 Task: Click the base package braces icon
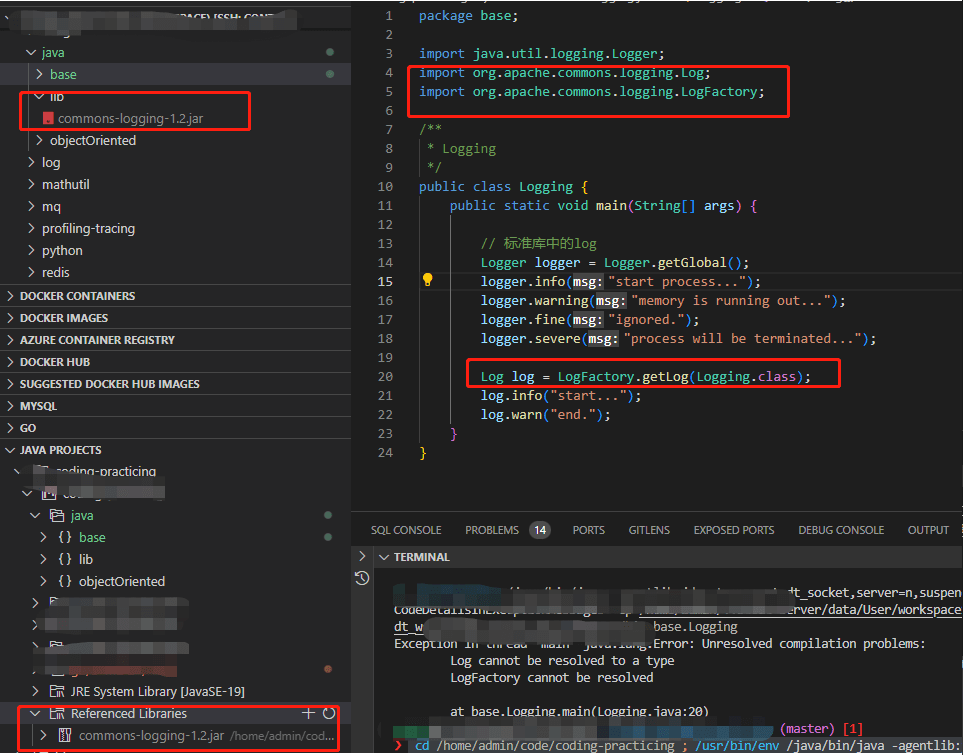[x=65, y=537]
